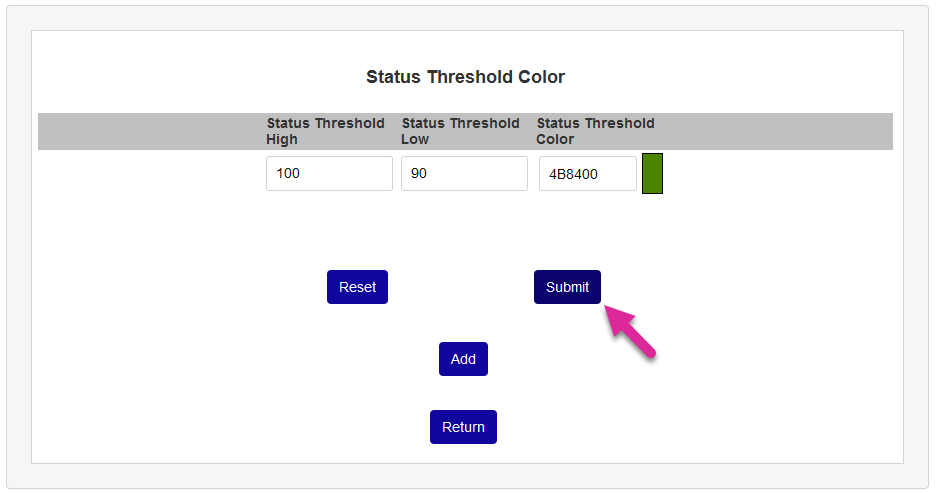Click the pink arrow annotation
936x494 pixels.
[630, 331]
